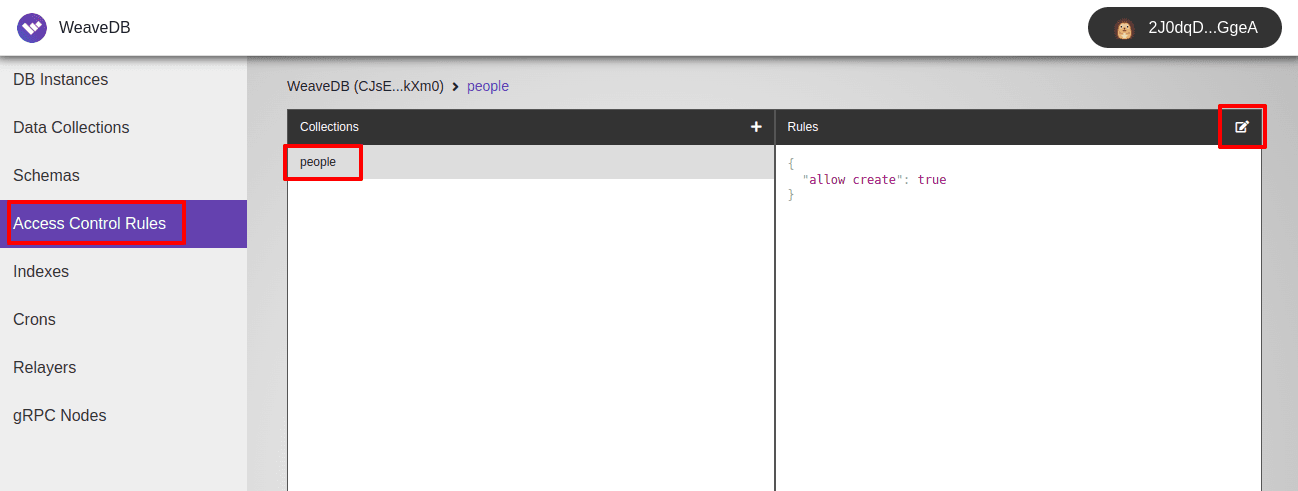Click the breadcrumb chevron separator
Image resolution: width=1298 pixels, height=491 pixels.
click(x=455, y=87)
